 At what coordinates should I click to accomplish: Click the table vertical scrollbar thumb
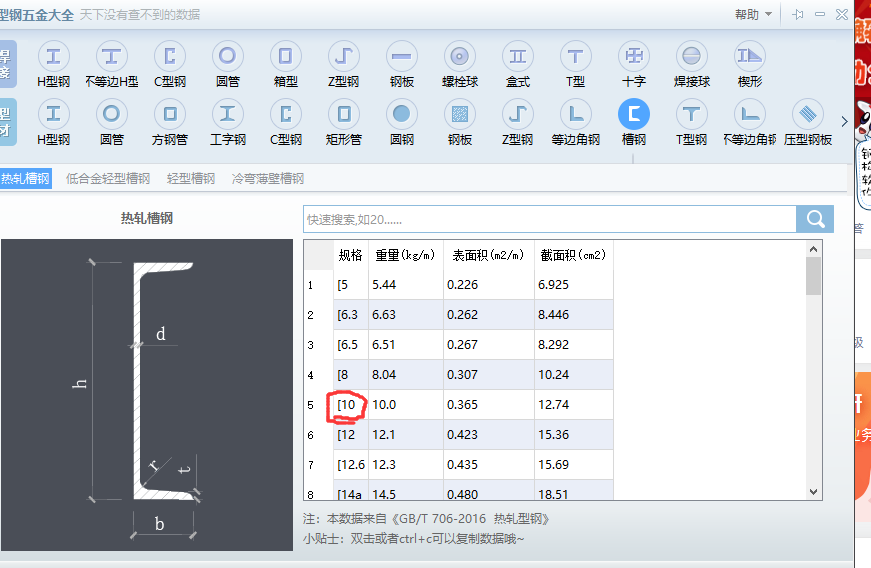pyautogui.click(x=813, y=276)
